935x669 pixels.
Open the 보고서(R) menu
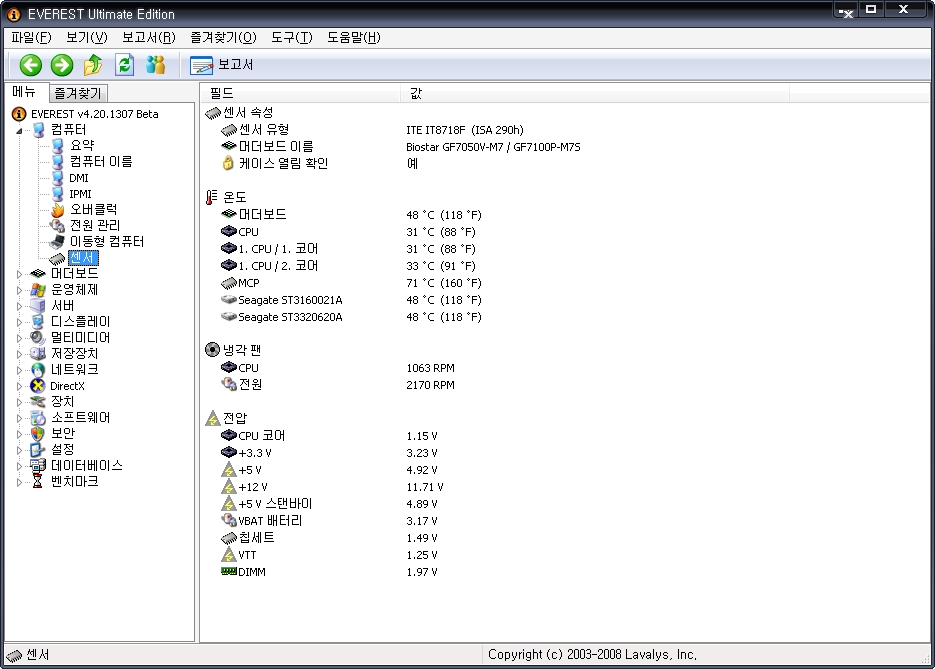148,38
